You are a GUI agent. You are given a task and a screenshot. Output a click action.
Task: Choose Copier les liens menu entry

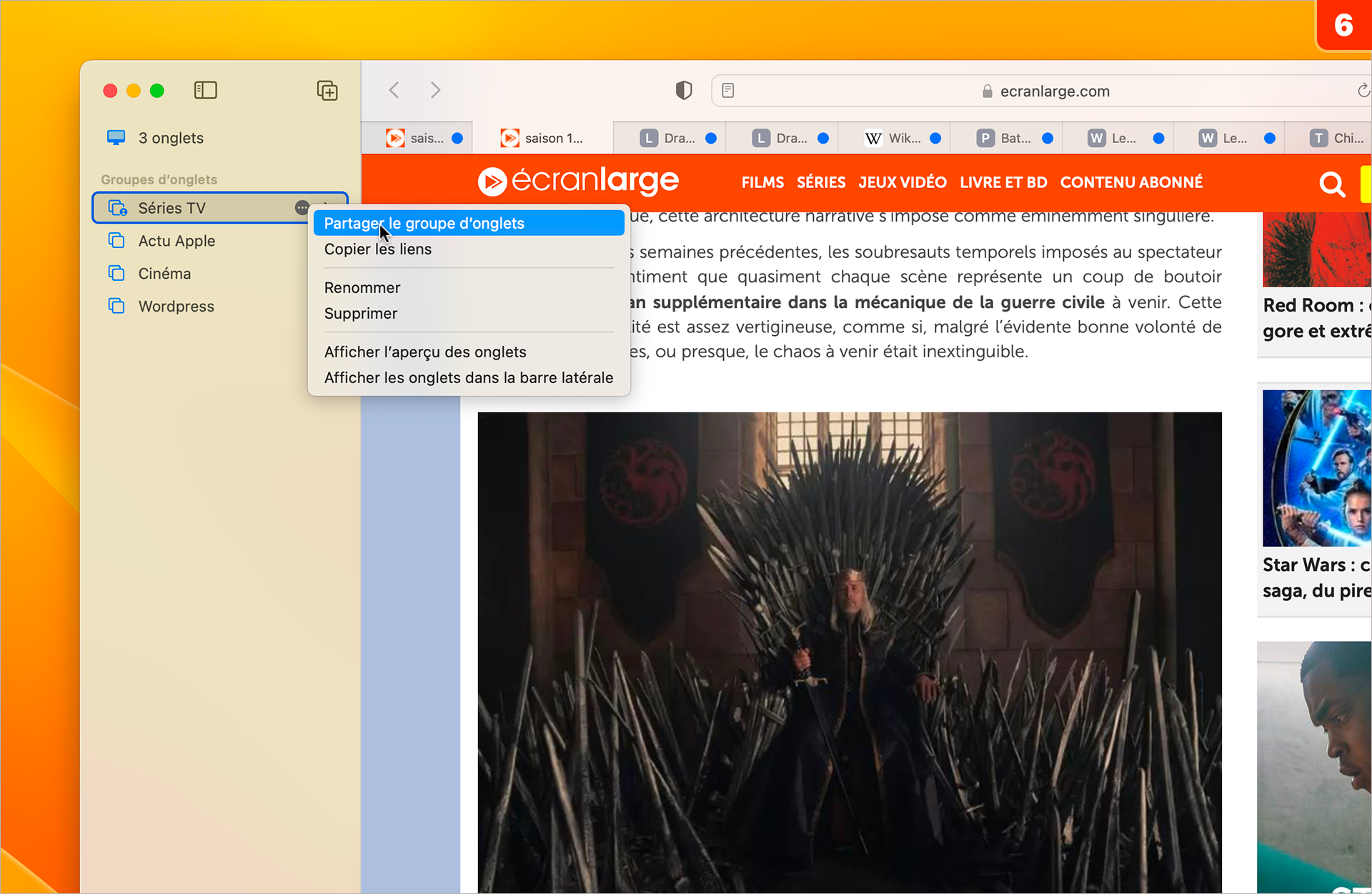tap(378, 249)
